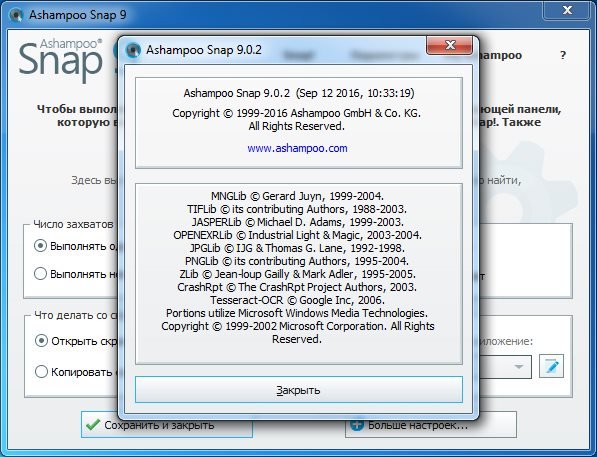597x457 pixels.
Task: Choose the "Открыть" screenshot radio option
Action: click(x=41, y=340)
